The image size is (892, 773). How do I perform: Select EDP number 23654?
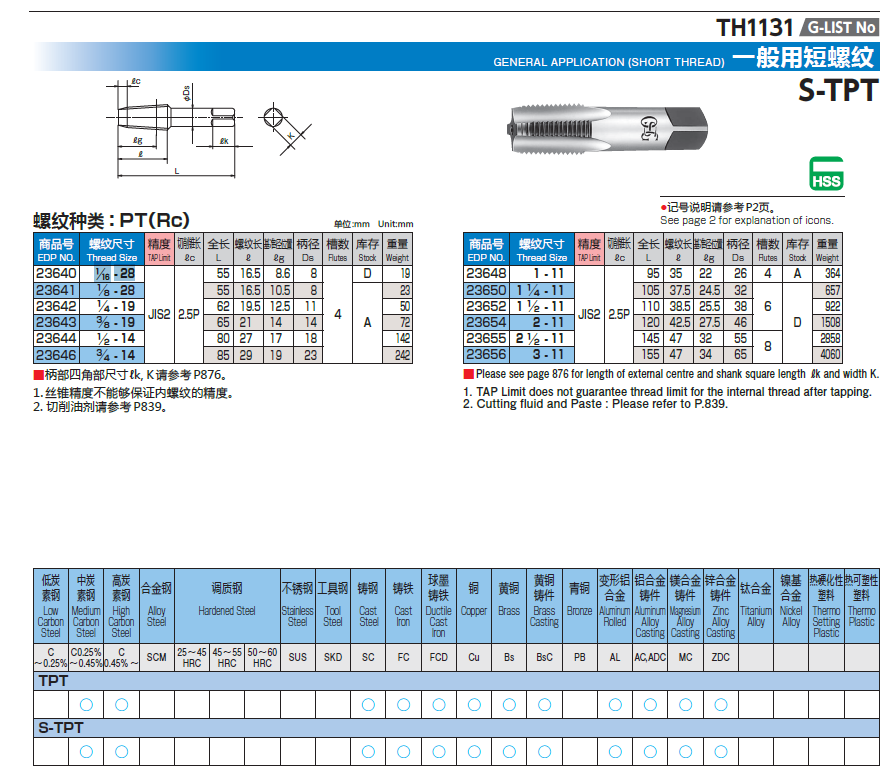click(486, 322)
